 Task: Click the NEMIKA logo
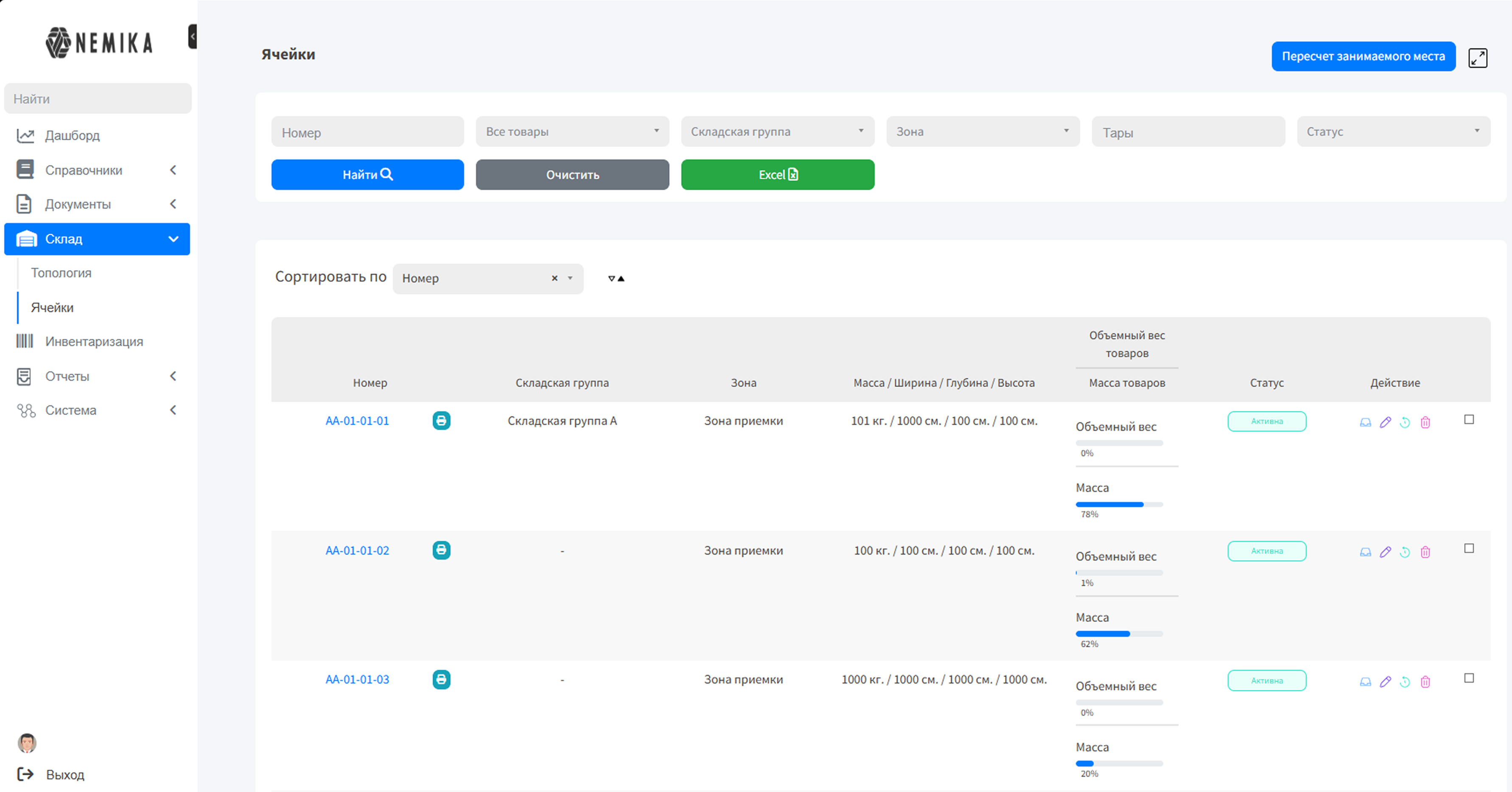pyautogui.click(x=98, y=43)
